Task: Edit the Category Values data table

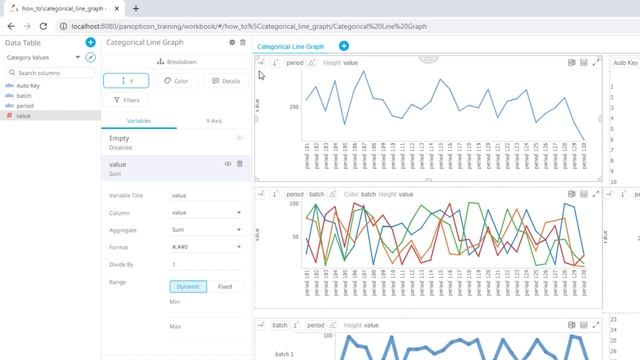Action: [x=90, y=58]
